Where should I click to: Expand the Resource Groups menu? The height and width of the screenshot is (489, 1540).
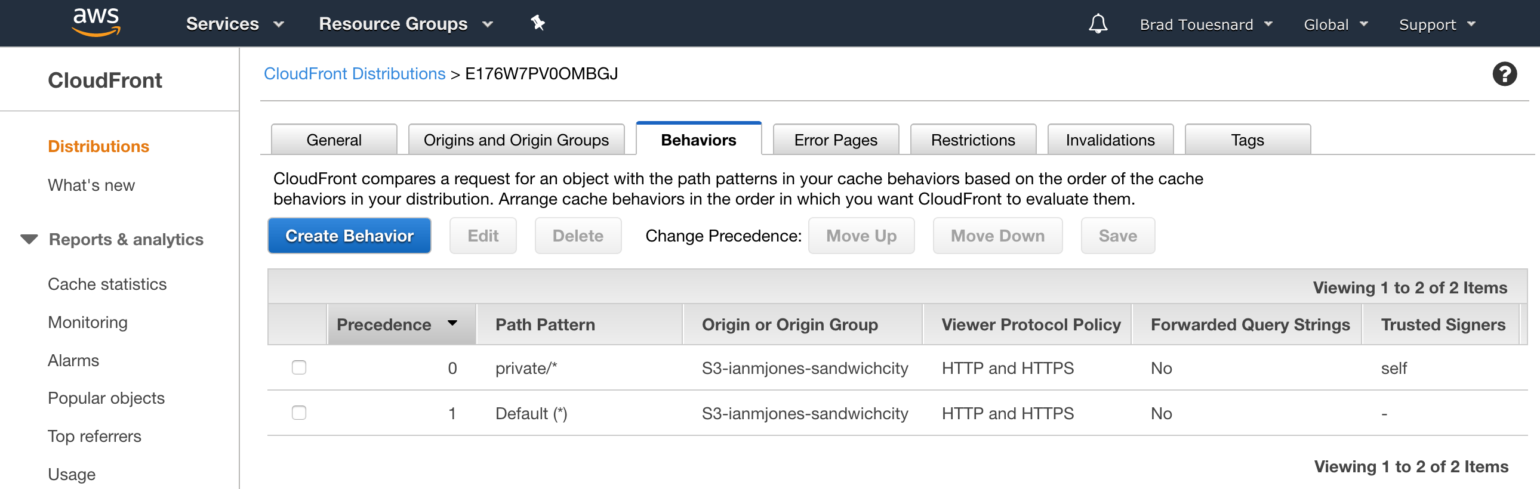tap(406, 24)
